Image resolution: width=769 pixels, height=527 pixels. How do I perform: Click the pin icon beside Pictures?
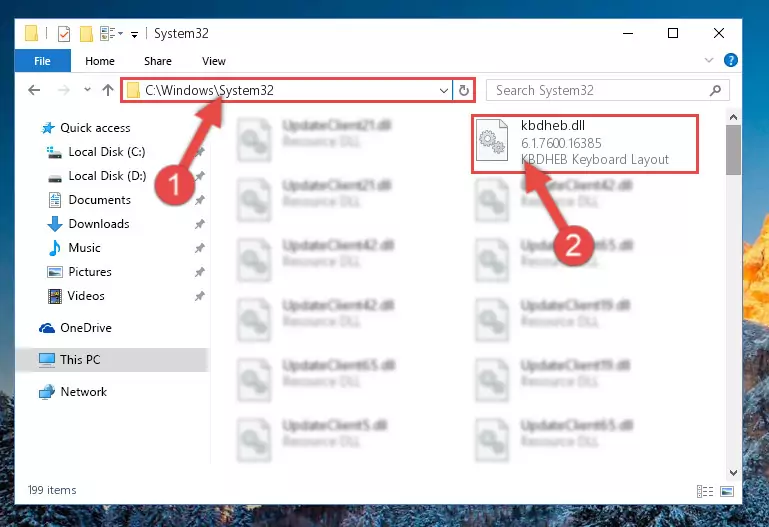[199, 272]
